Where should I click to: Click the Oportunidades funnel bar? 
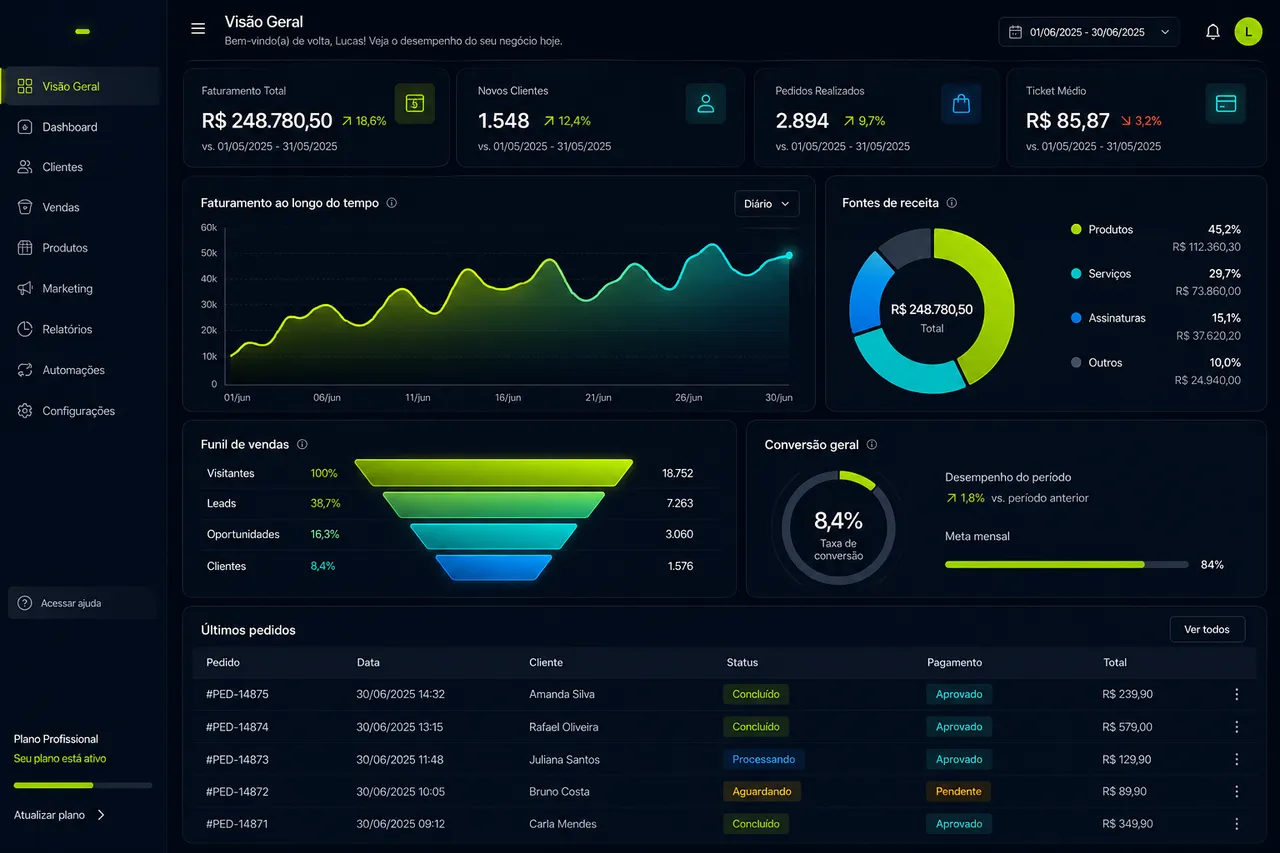pyautogui.click(x=494, y=536)
